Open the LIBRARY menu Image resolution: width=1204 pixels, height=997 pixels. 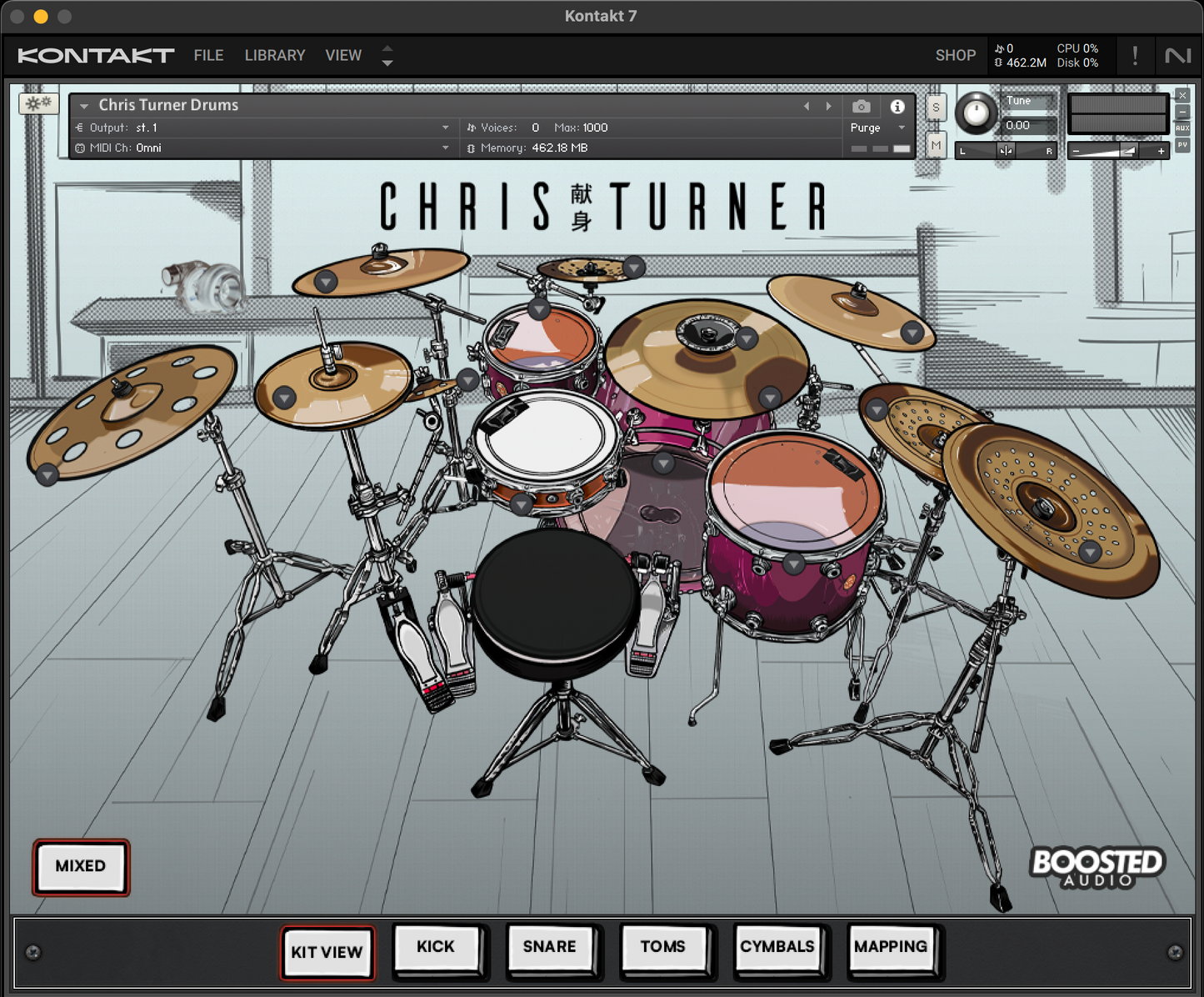pos(275,56)
